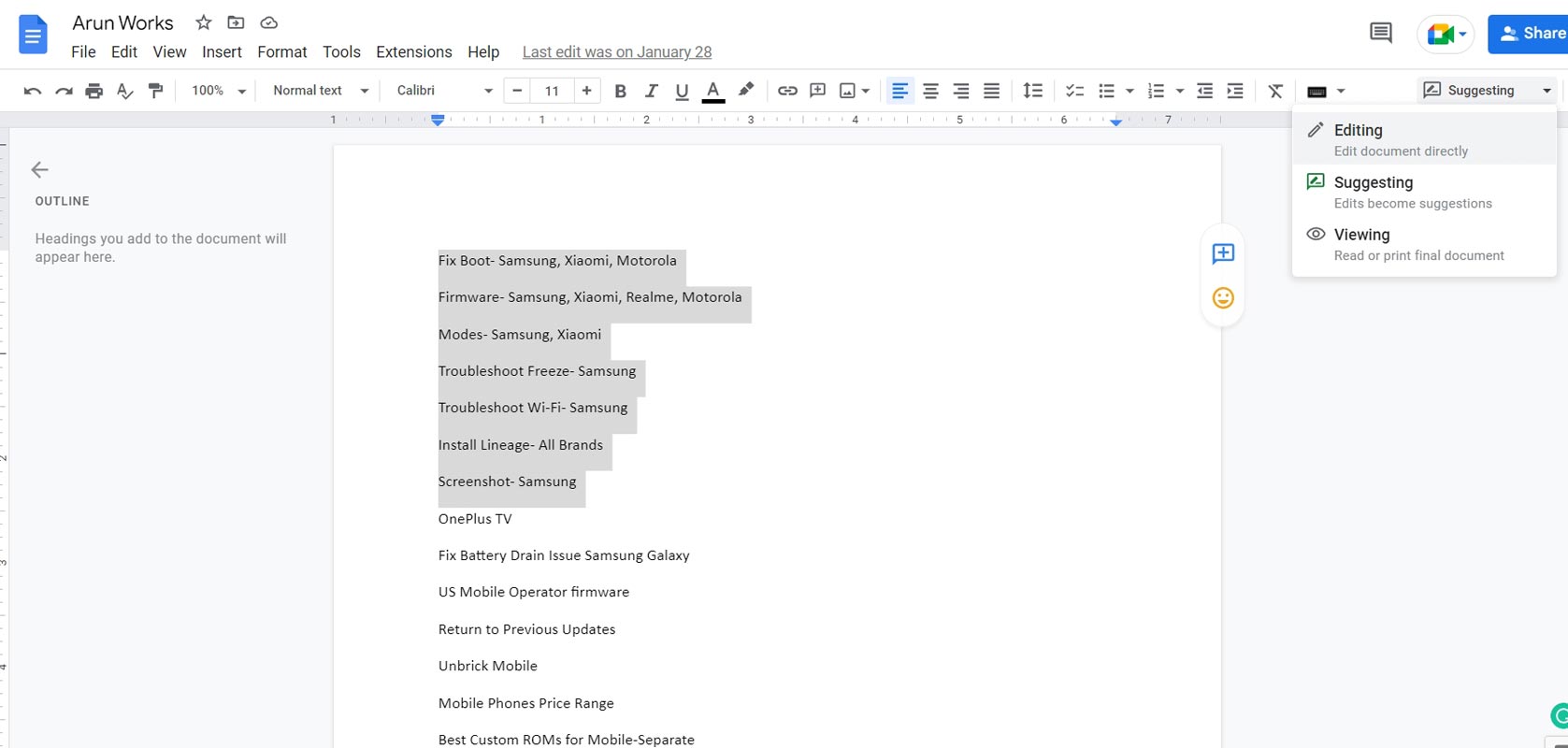1568x748 pixels.
Task: Open the Format menu
Action: pos(282,52)
